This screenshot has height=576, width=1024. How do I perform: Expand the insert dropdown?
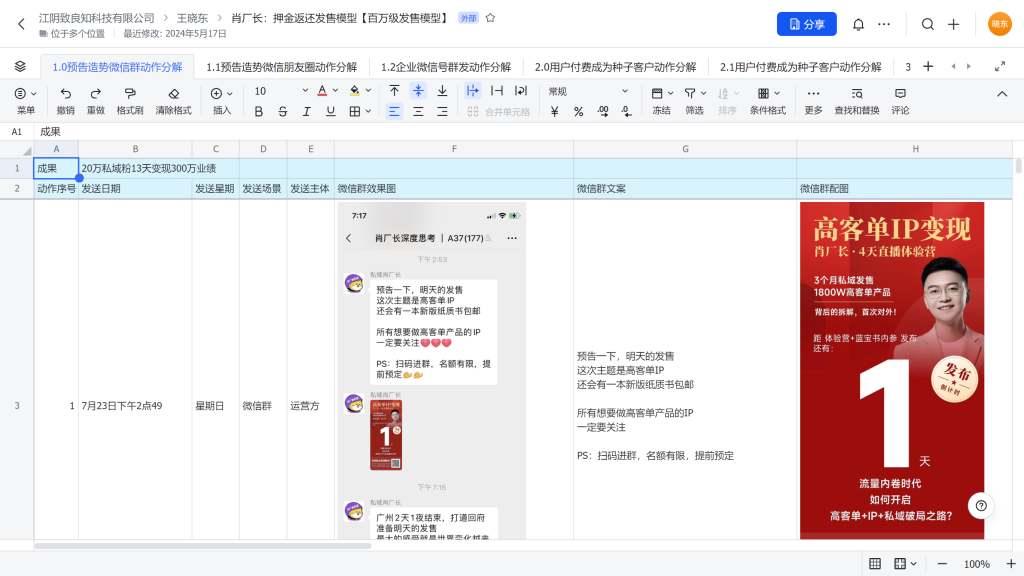pyautogui.click(x=229, y=93)
